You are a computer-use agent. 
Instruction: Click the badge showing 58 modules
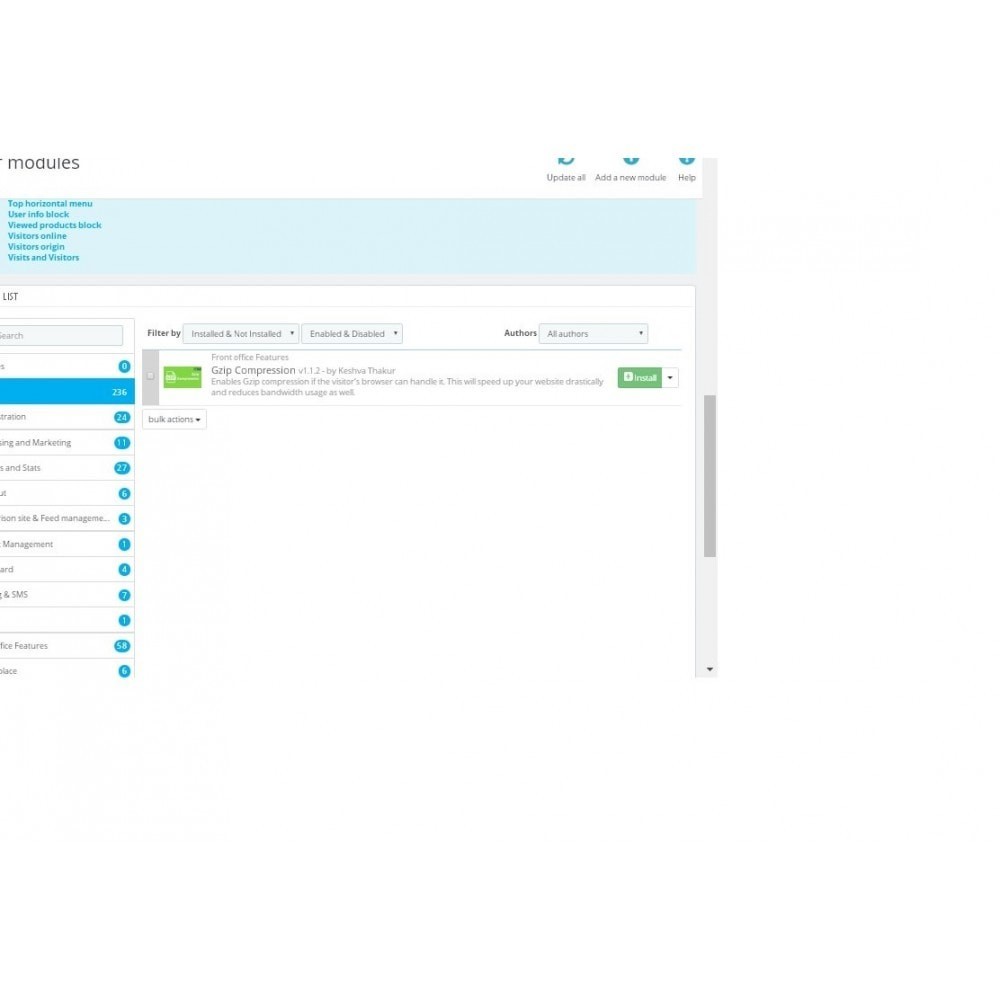tap(122, 645)
